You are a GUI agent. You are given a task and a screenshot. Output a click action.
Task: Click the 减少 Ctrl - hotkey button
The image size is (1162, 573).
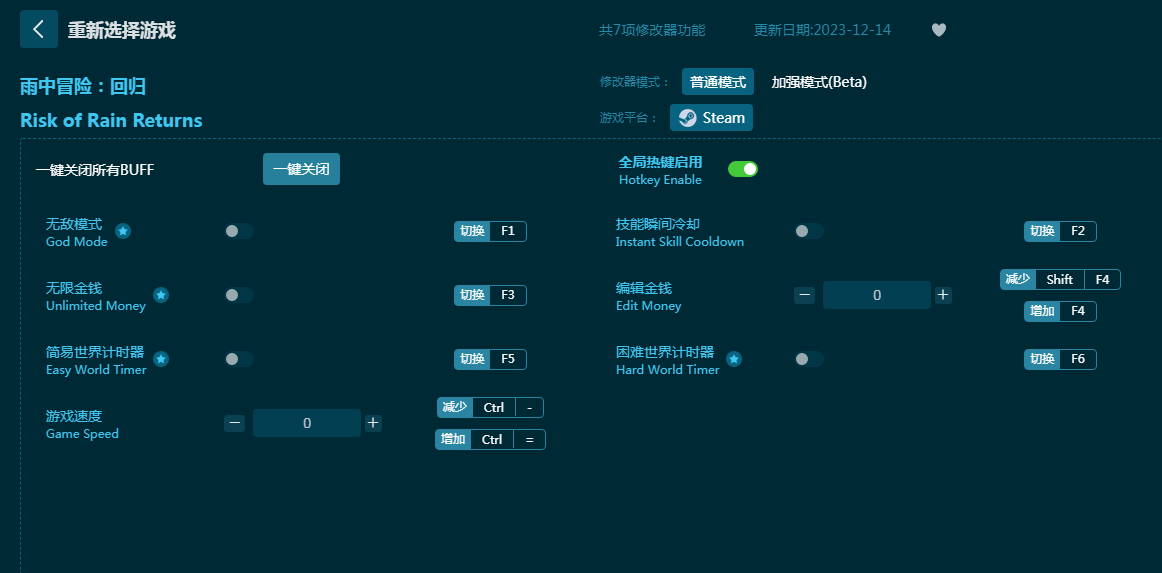click(x=491, y=408)
